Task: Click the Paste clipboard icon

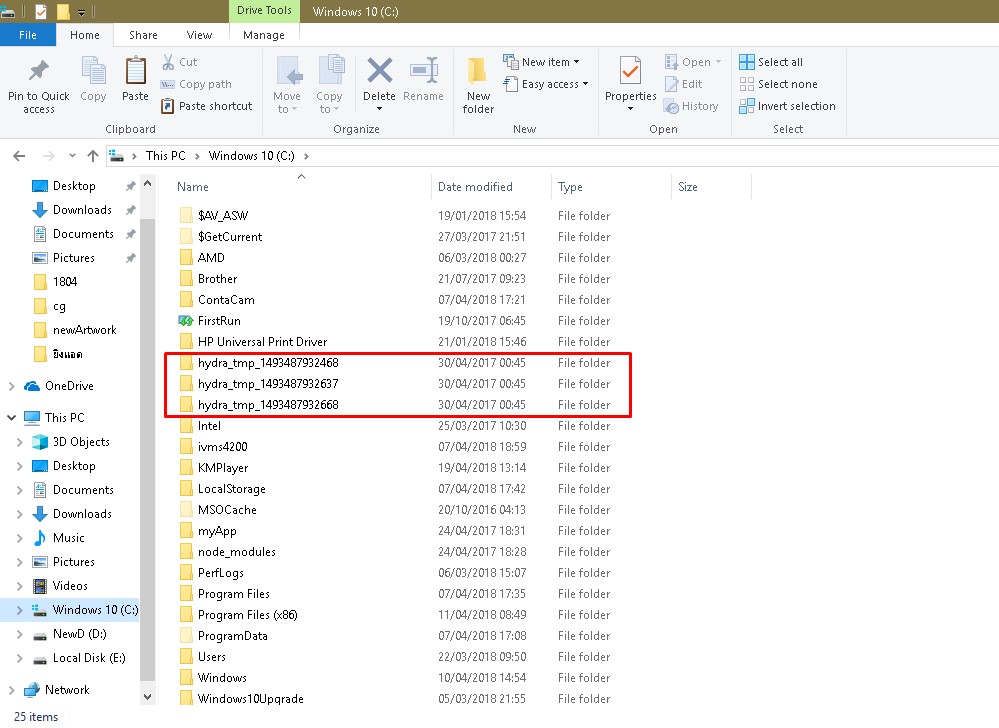Action: pyautogui.click(x=135, y=71)
